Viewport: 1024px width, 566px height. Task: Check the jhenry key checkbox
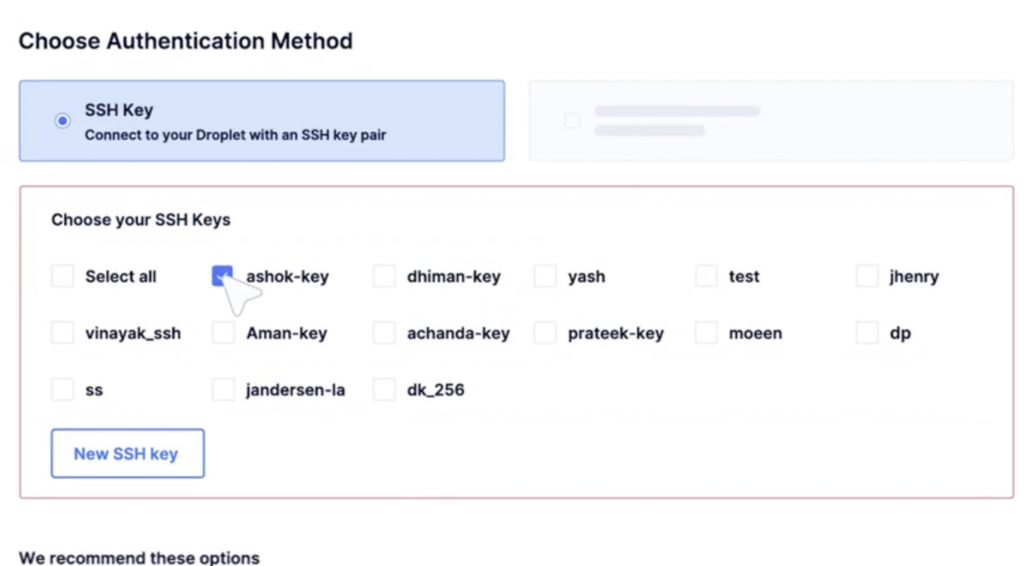click(x=867, y=276)
